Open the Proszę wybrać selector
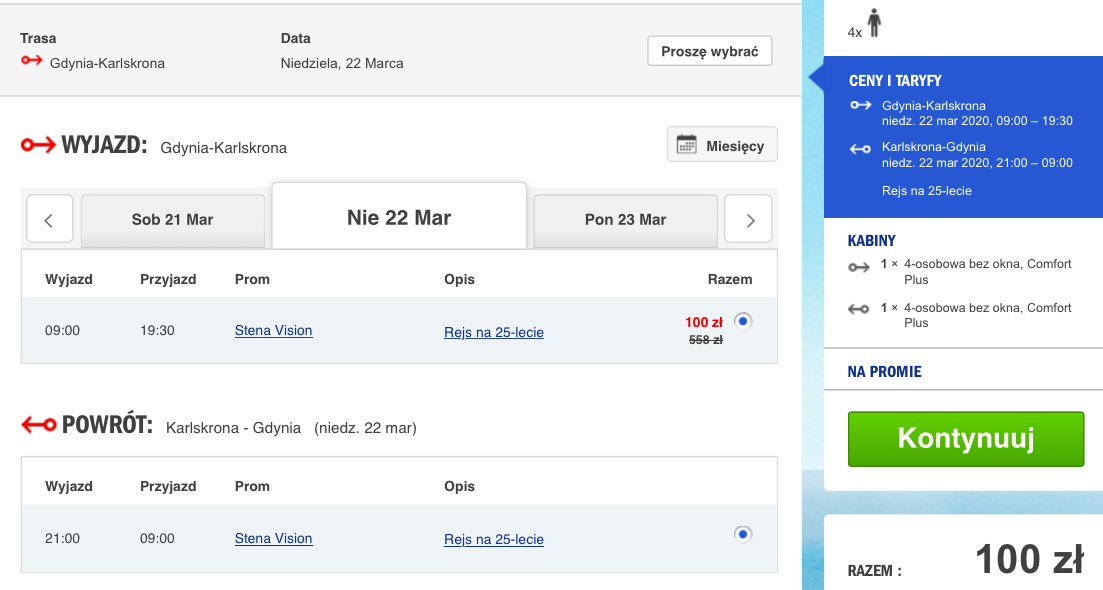Image resolution: width=1103 pixels, height=590 pixels. [709, 49]
